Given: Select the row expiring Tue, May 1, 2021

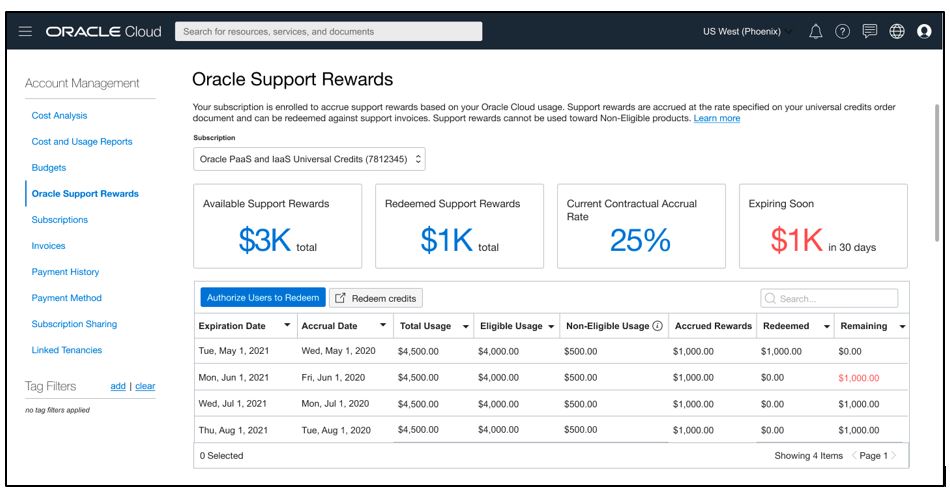Looking at the screenshot, I should coord(551,351).
